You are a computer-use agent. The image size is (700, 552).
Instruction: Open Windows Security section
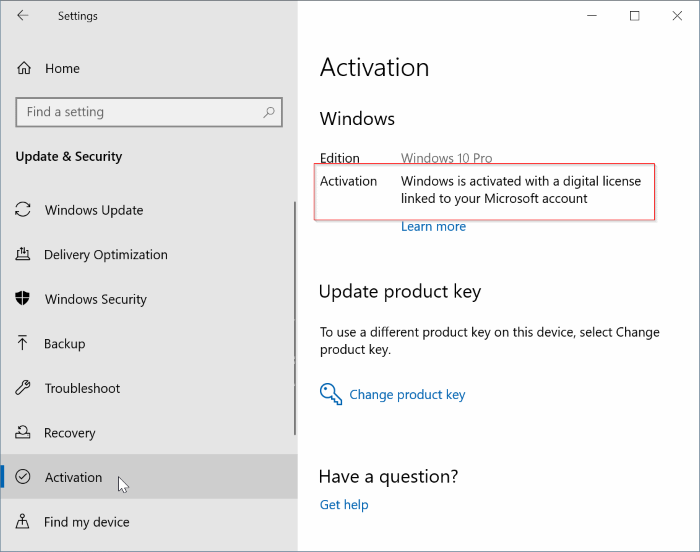(x=149, y=299)
